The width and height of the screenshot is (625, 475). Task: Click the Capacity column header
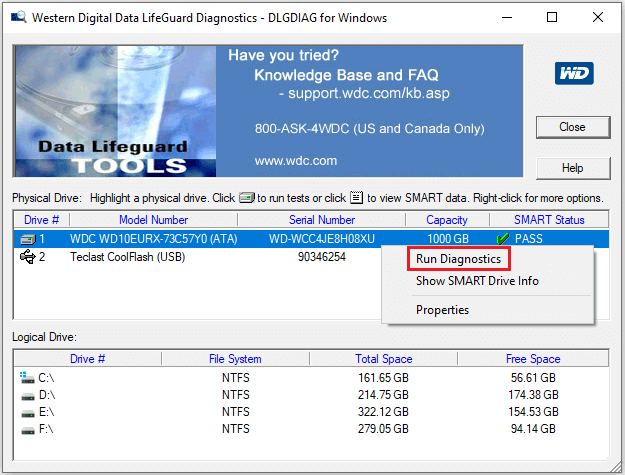(446, 220)
